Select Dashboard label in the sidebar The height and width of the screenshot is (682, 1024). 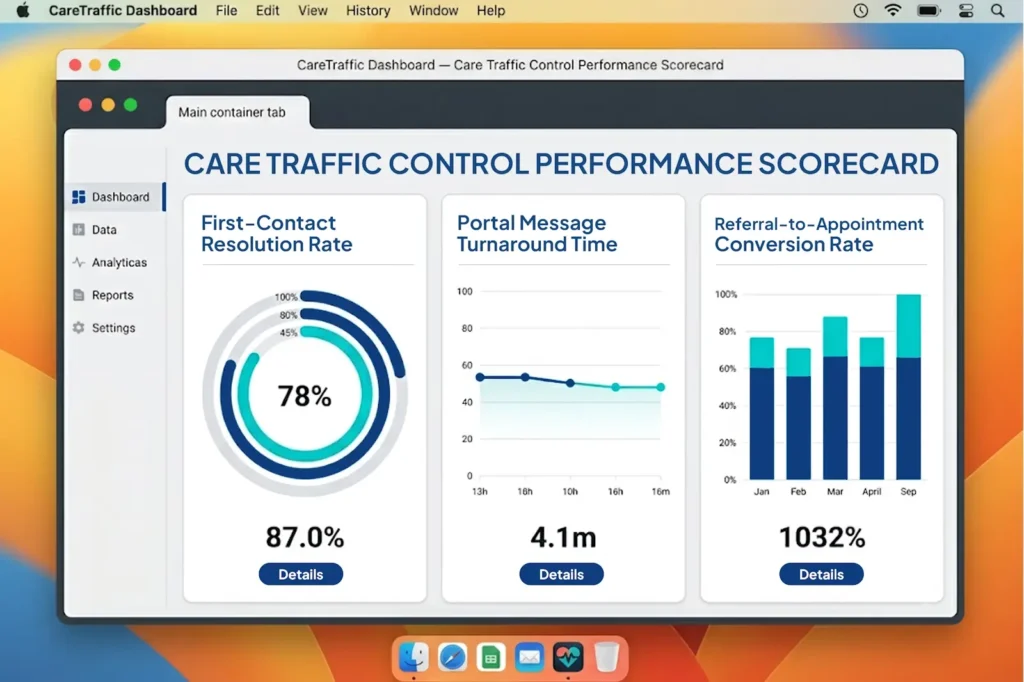tap(121, 197)
